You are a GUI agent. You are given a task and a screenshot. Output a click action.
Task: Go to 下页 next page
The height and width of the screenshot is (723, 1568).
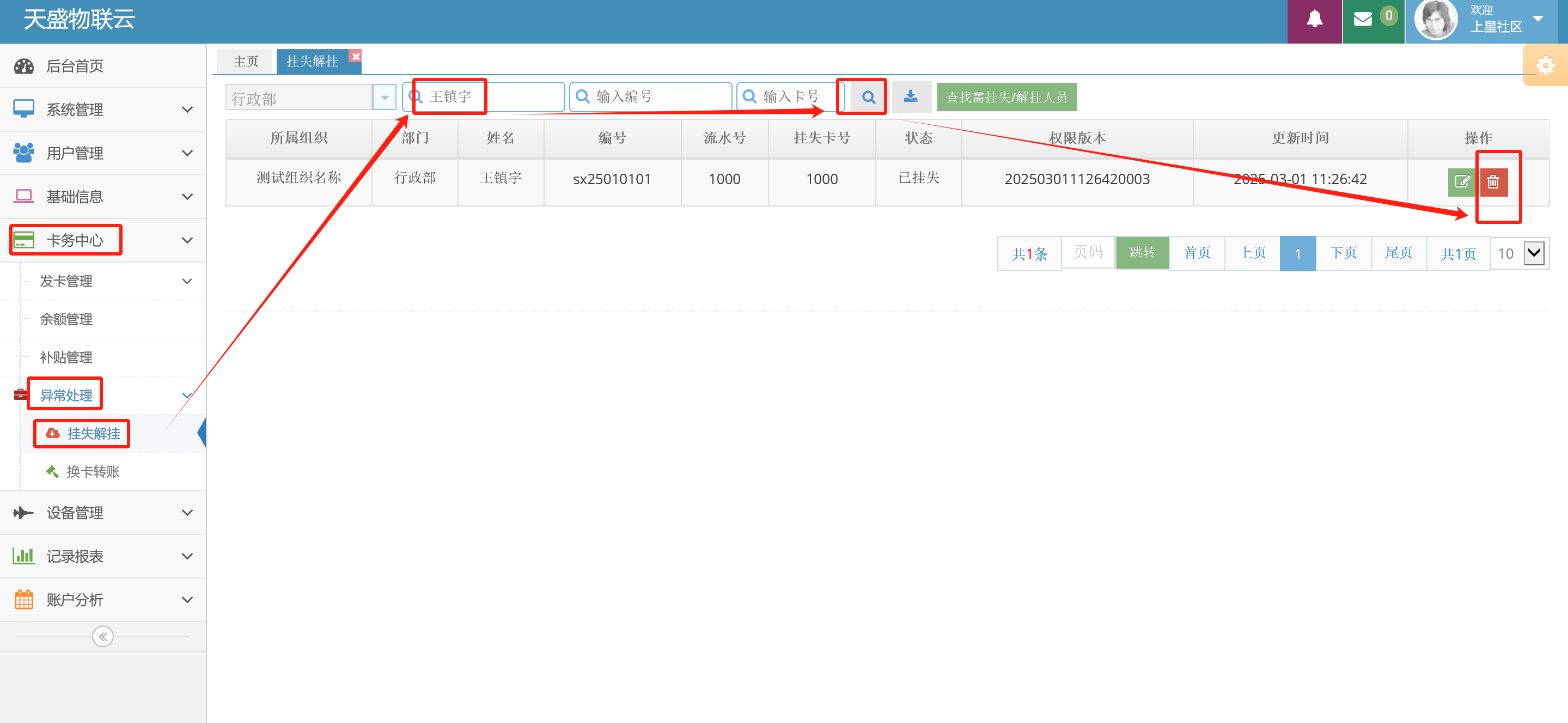(1343, 253)
